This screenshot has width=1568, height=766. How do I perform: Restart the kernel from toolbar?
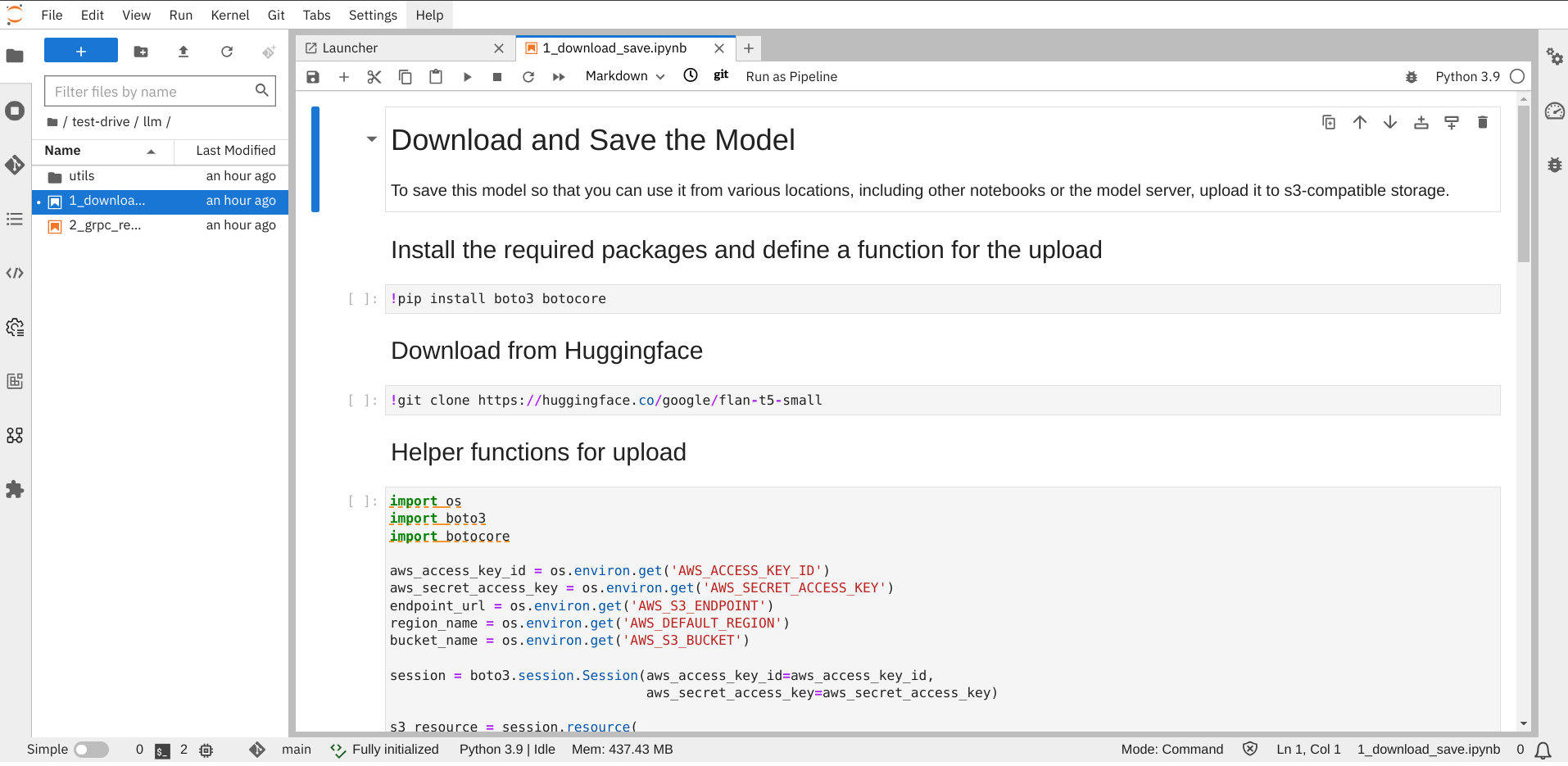pyautogui.click(x=528, y=76)
